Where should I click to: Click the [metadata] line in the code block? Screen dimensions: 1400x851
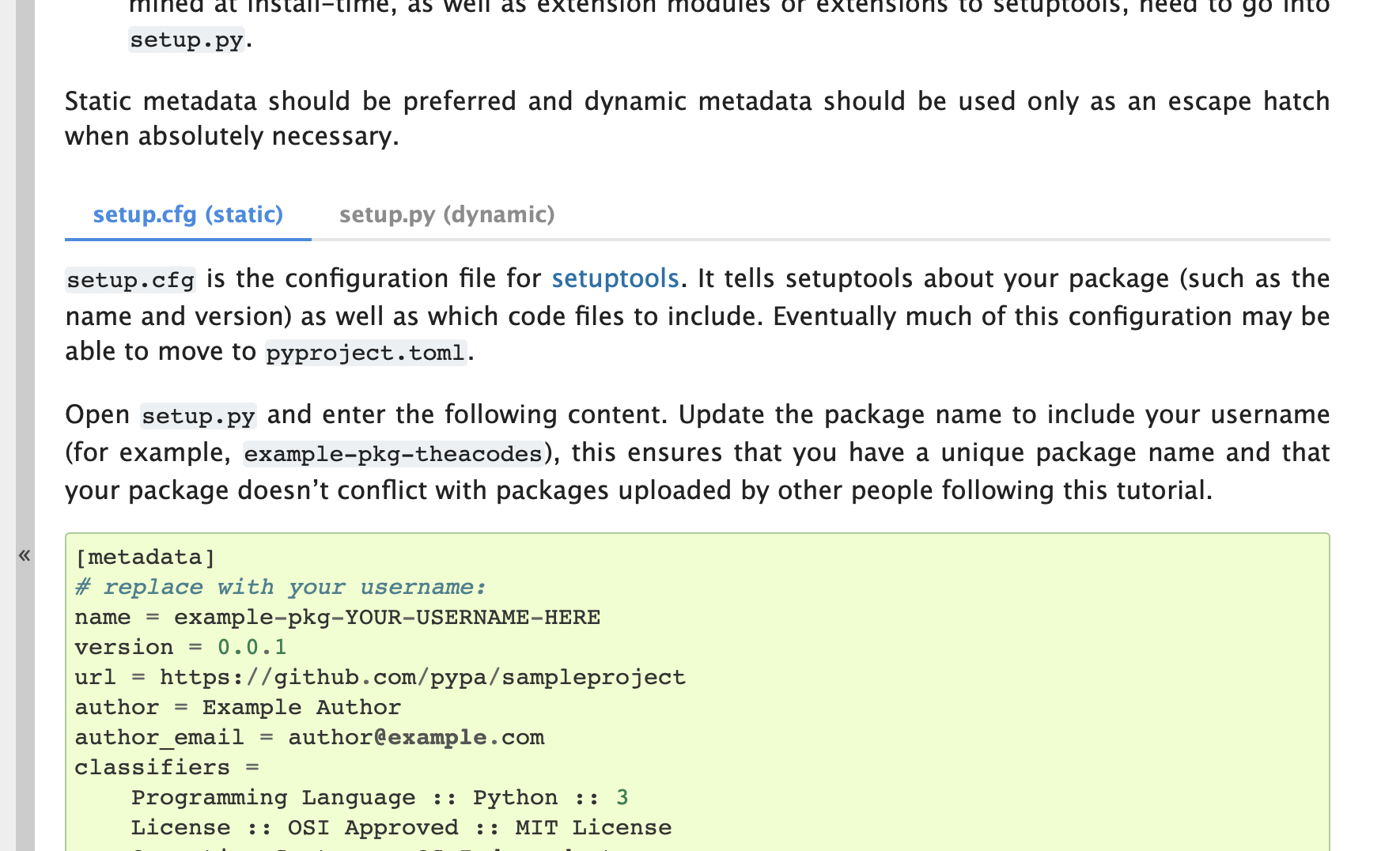[x=146, y=557]
